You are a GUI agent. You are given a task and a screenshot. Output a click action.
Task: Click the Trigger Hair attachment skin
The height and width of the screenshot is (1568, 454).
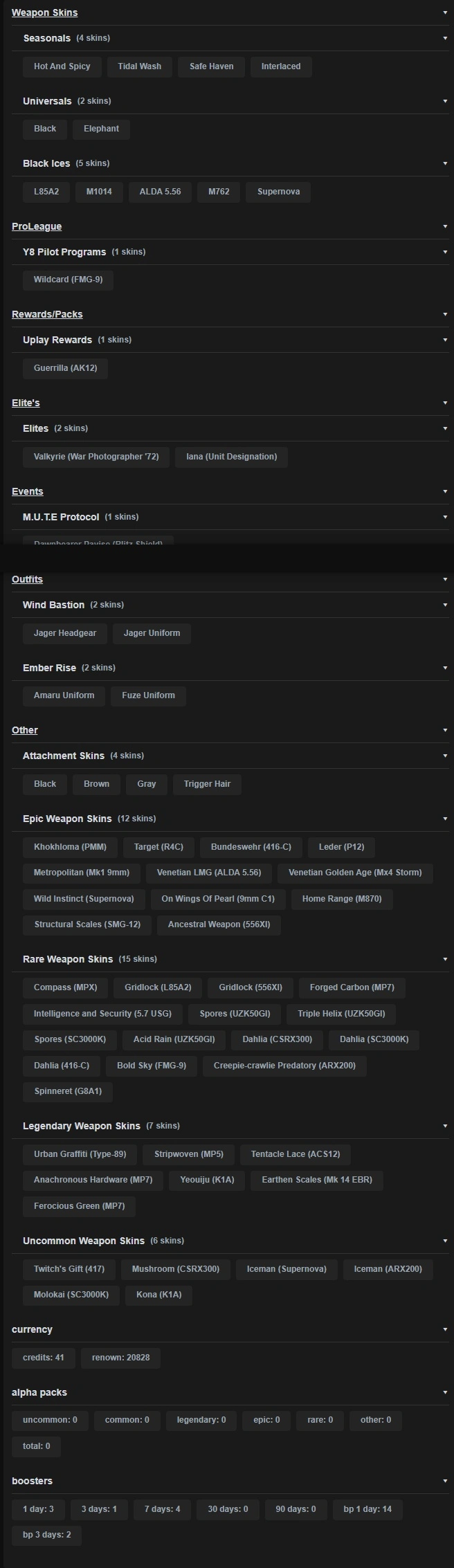207,784
